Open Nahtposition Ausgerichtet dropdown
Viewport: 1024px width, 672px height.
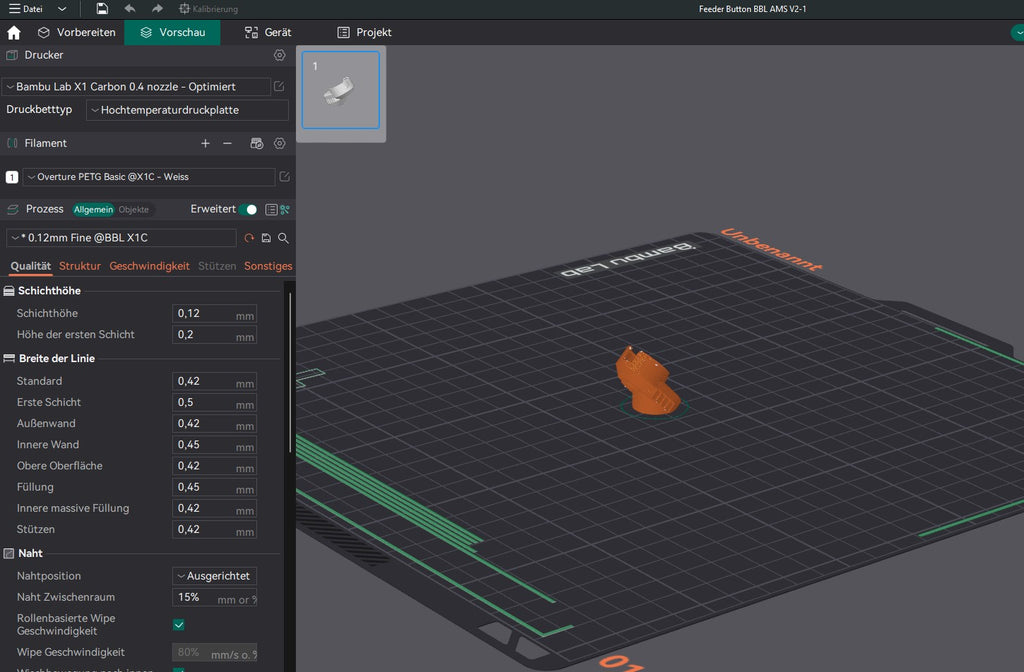point(215,576)
